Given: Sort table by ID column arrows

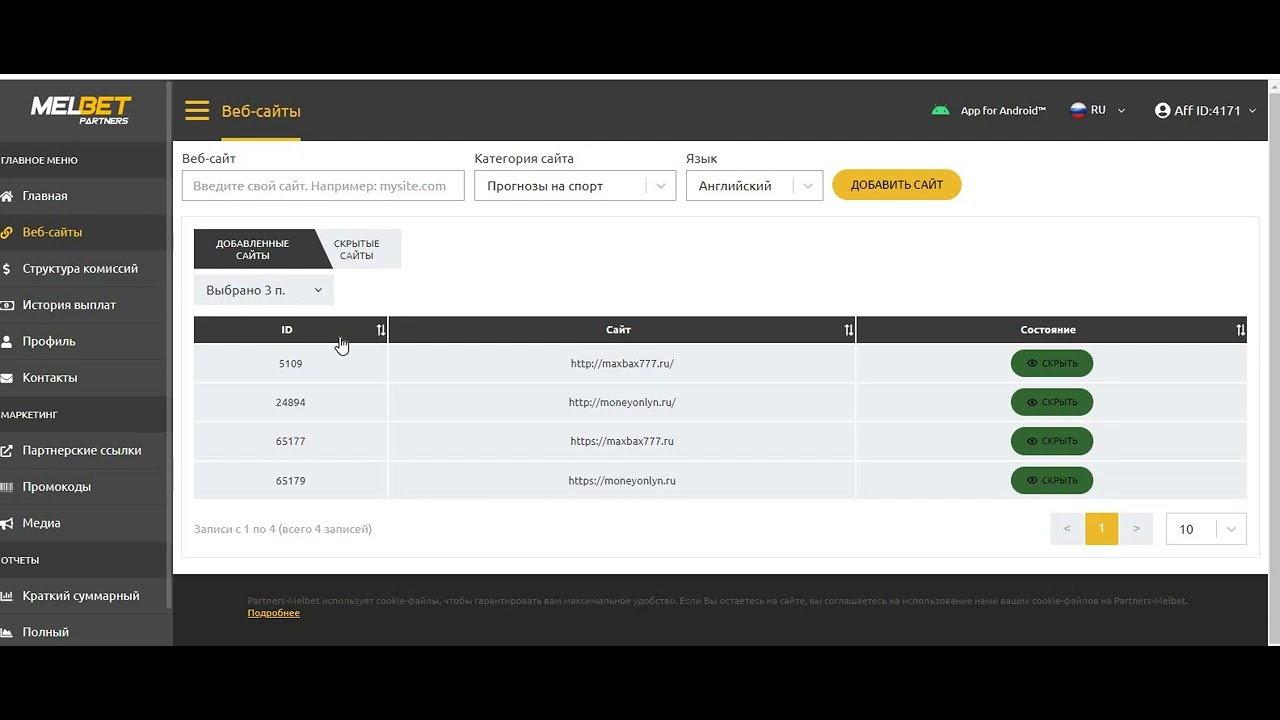Looking at the screenshot, I should pyautogui.click(x=380, y=330).
